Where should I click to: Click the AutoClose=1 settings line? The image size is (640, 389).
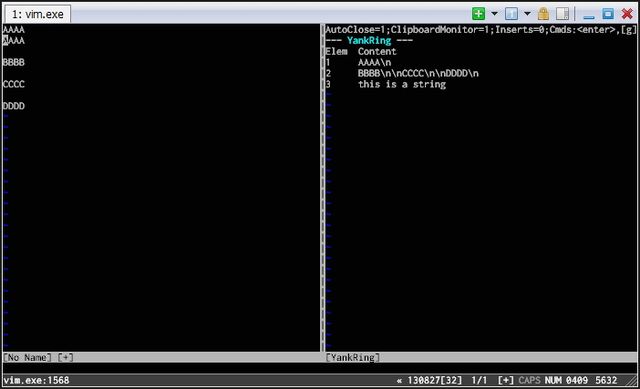coord(480,29)
